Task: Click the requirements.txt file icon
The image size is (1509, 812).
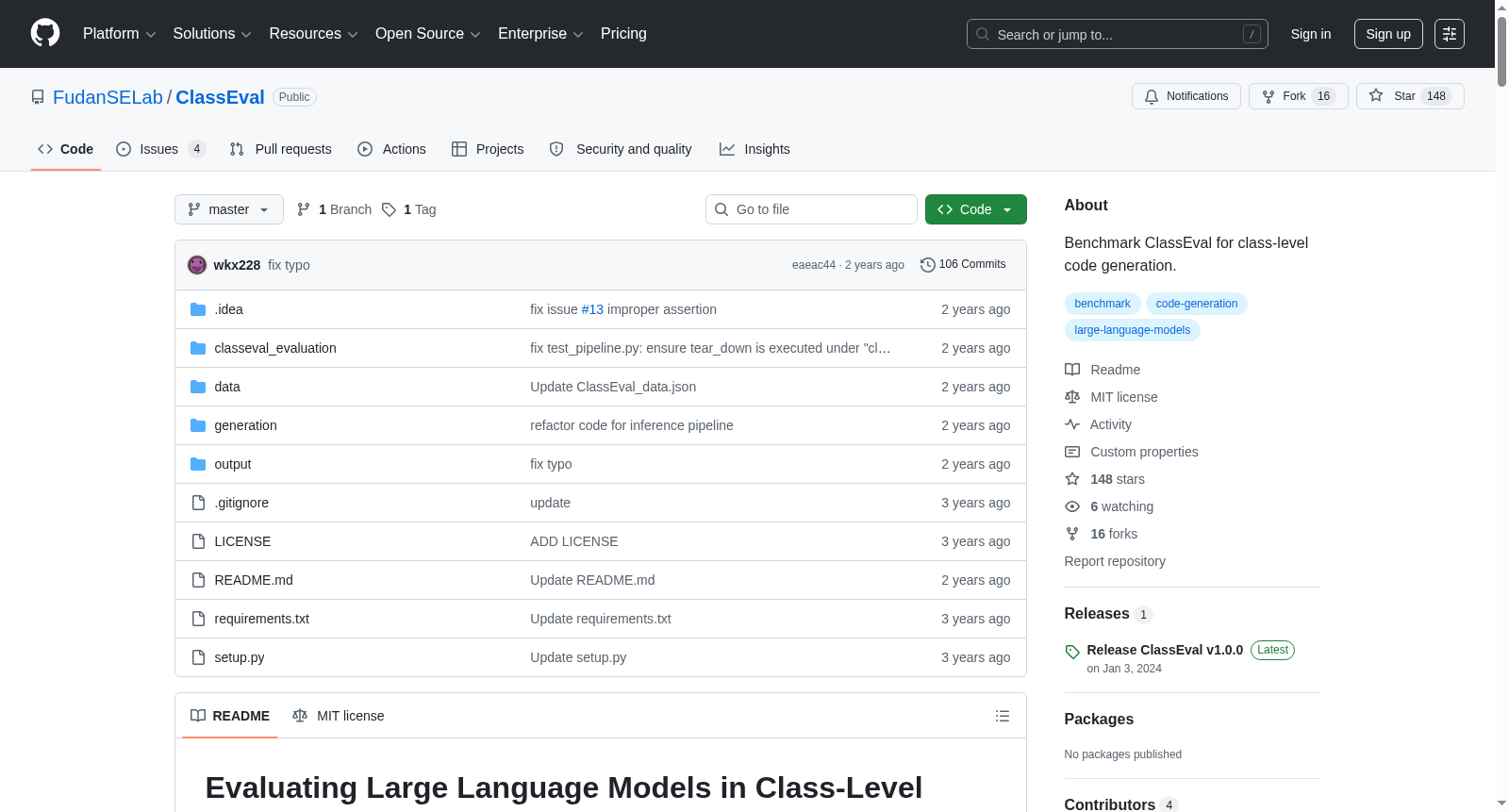Action: point(198,619)
